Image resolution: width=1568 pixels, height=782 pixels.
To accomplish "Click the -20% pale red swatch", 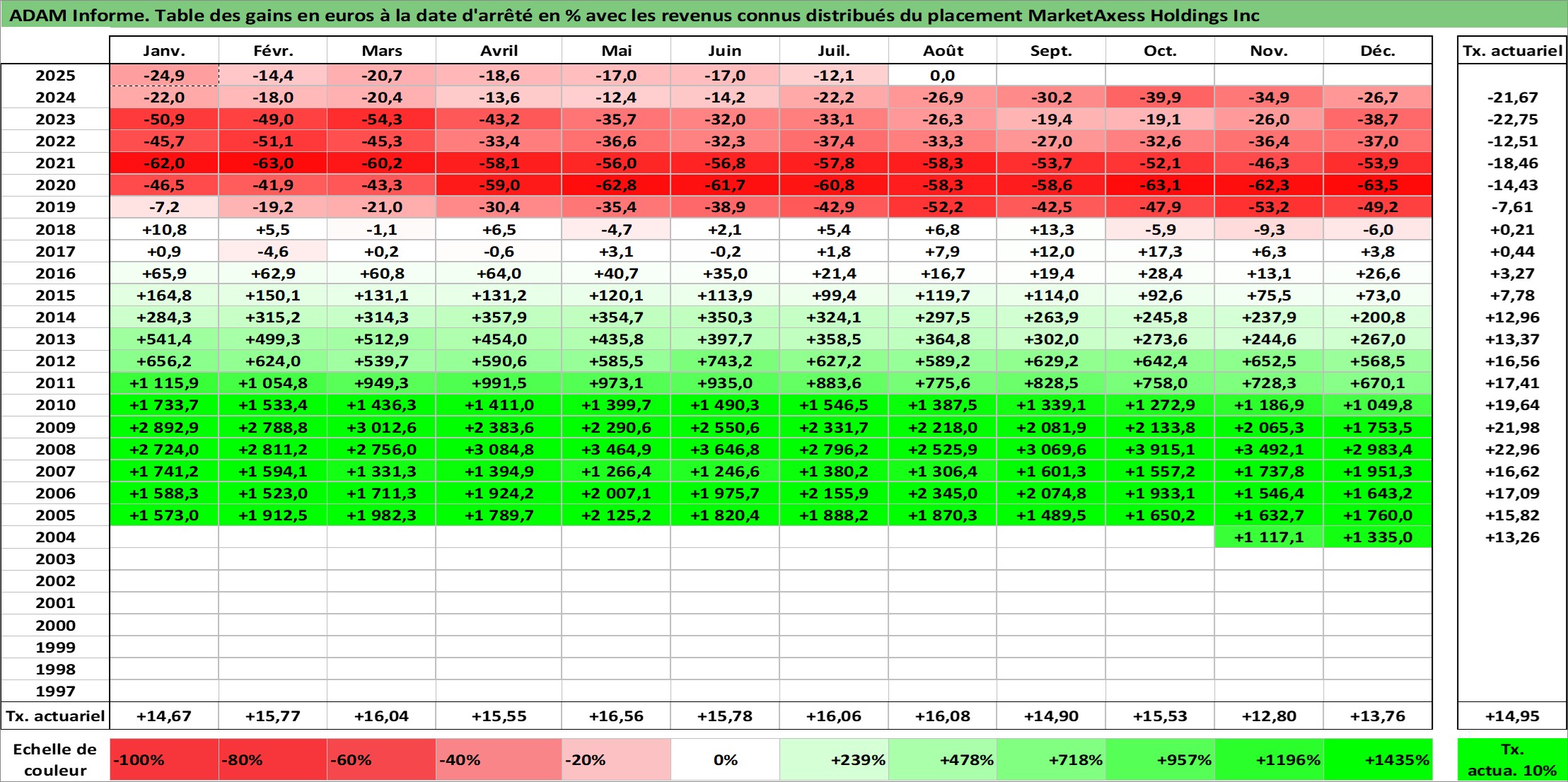I will point(617,760).
